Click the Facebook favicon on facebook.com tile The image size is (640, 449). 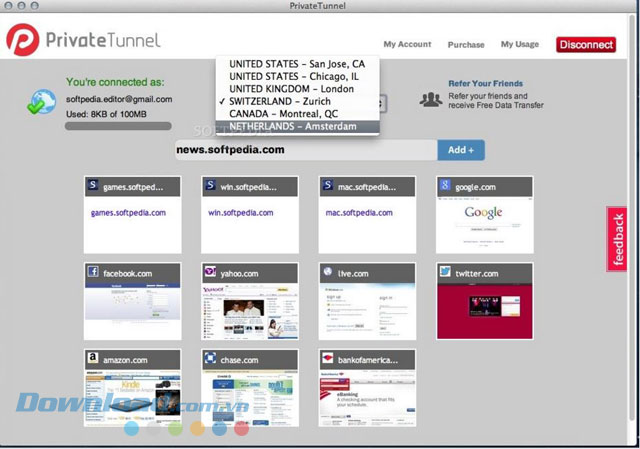tap(93, 271)
